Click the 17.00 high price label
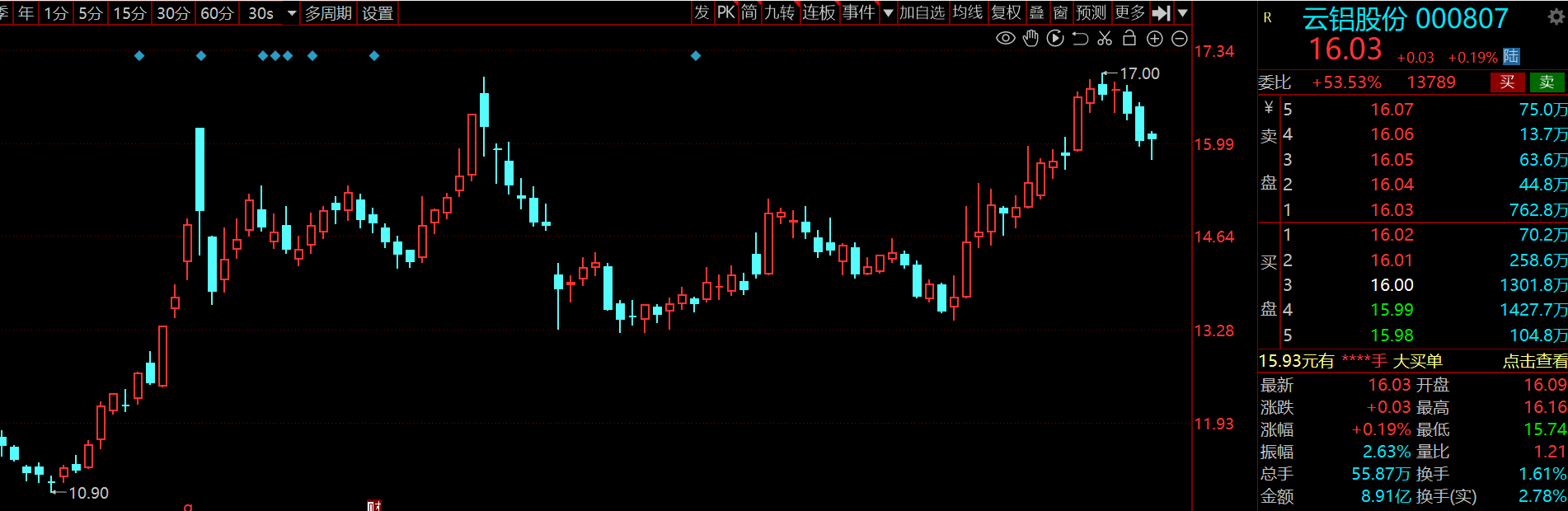1568x511 pixels. tap(1139, 73)
